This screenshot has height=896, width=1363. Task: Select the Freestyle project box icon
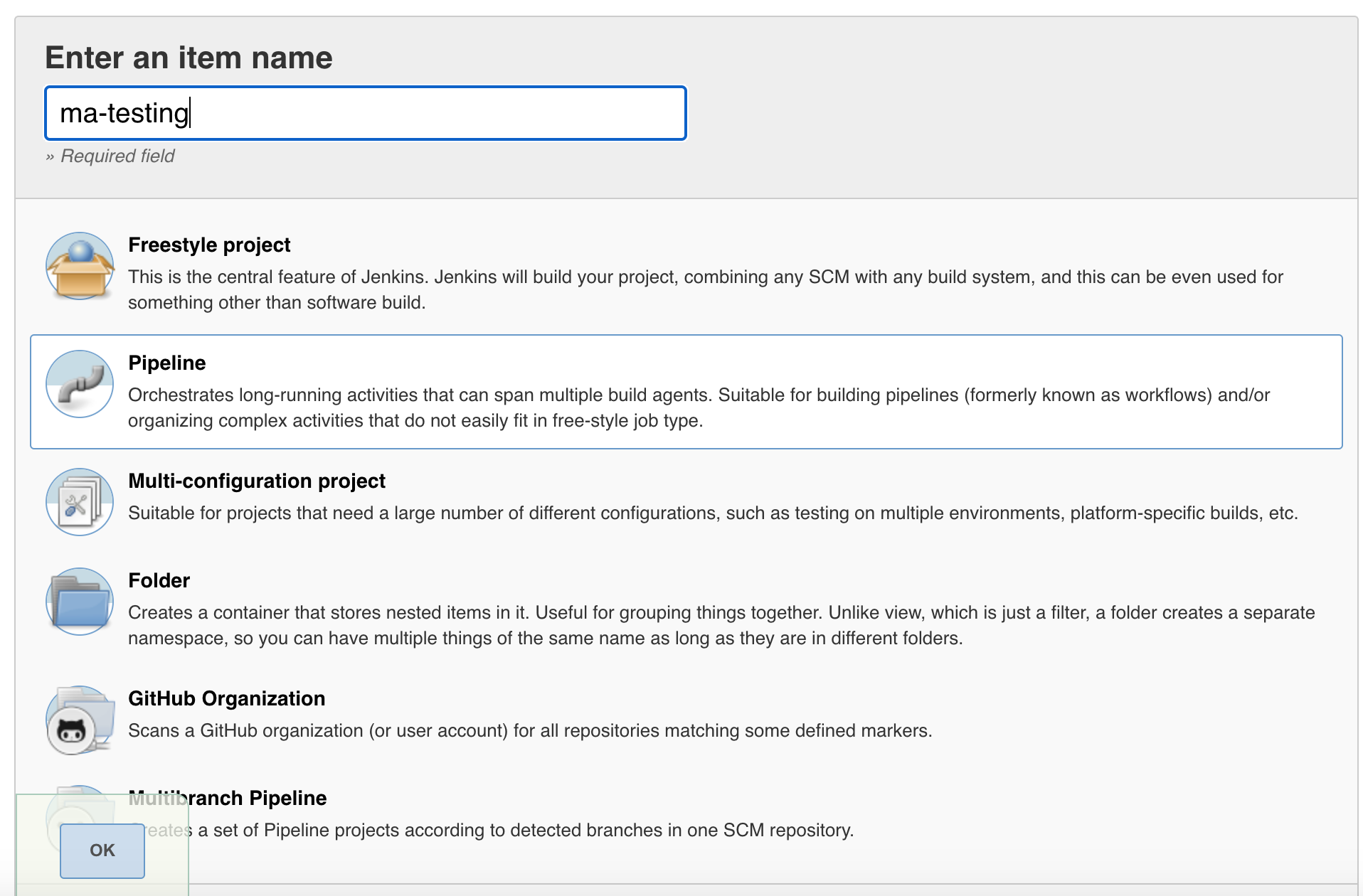pos(80,266)
